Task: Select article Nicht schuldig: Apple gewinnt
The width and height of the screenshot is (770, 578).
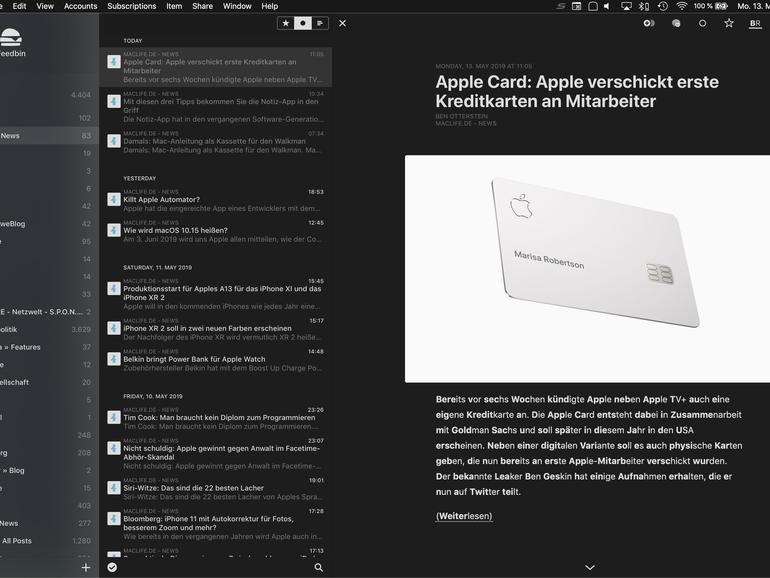Action: (x=216, y=453)
